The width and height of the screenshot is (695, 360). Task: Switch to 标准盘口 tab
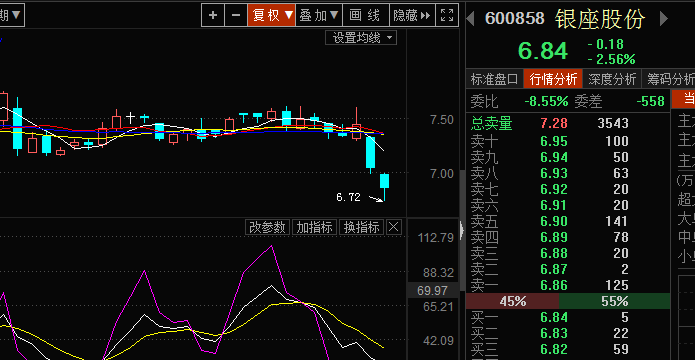click(494, 79)
